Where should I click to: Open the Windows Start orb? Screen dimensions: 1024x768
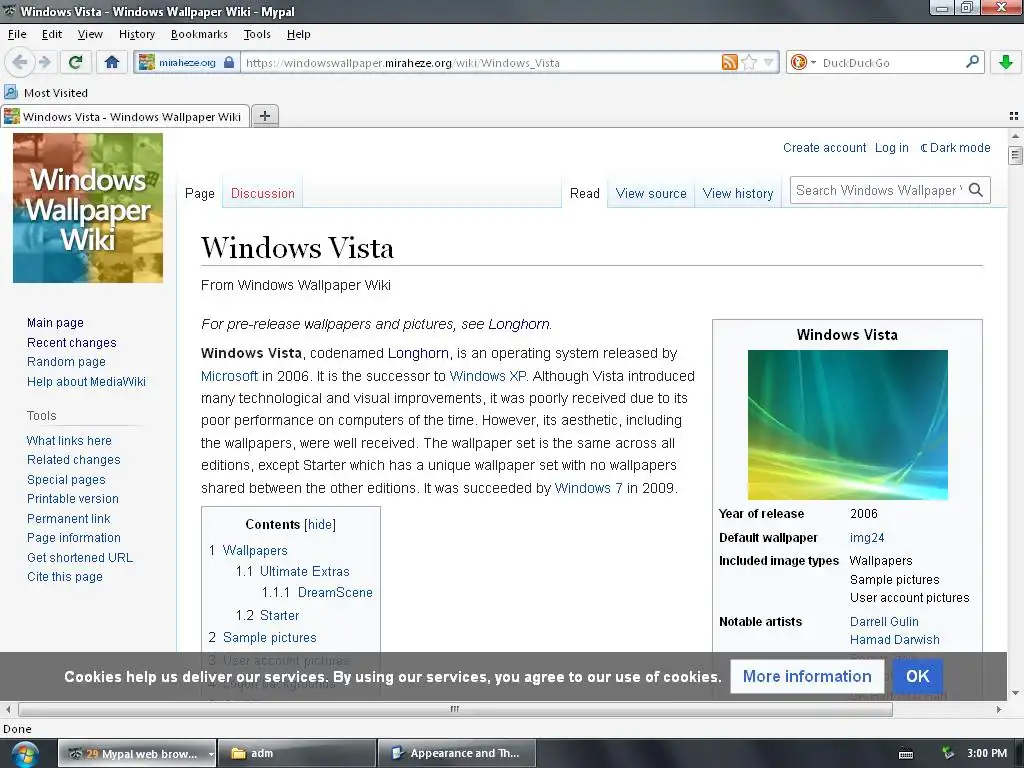coord(25,754)
